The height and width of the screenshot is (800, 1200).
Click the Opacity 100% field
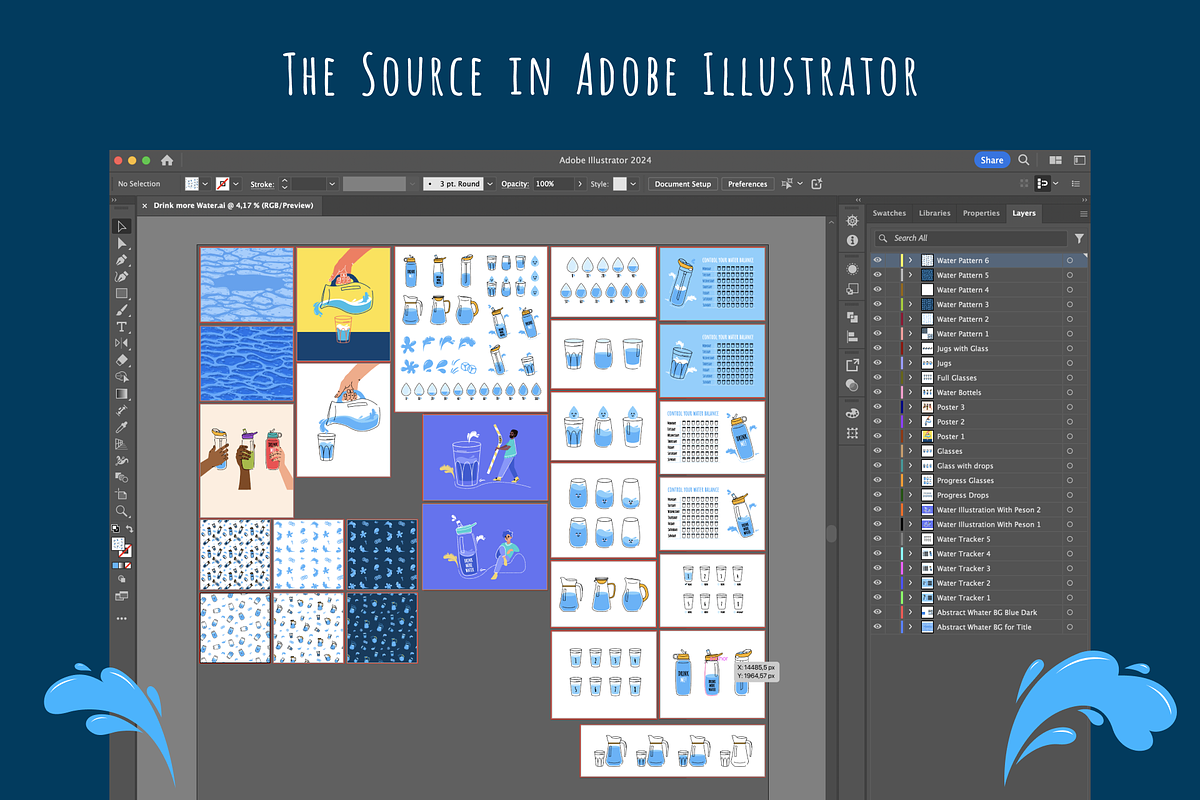tap(553, 184)
